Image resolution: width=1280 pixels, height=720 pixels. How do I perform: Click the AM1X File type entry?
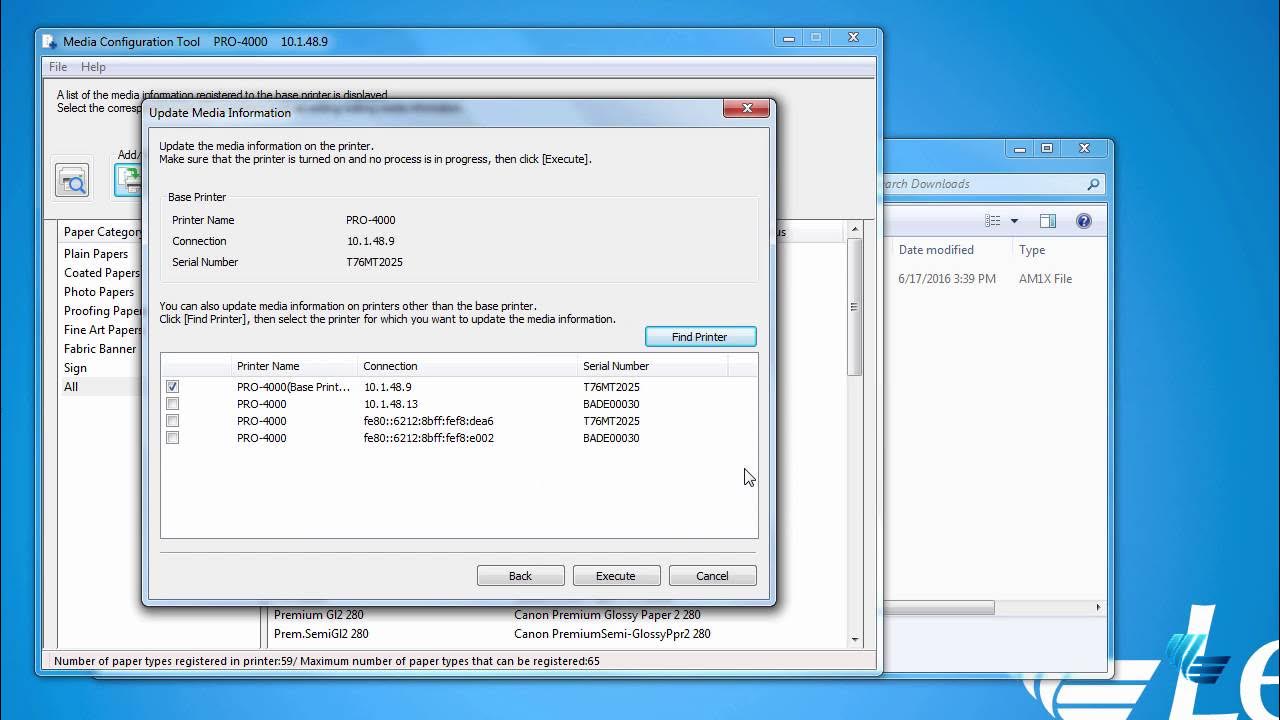(1045, 279)
